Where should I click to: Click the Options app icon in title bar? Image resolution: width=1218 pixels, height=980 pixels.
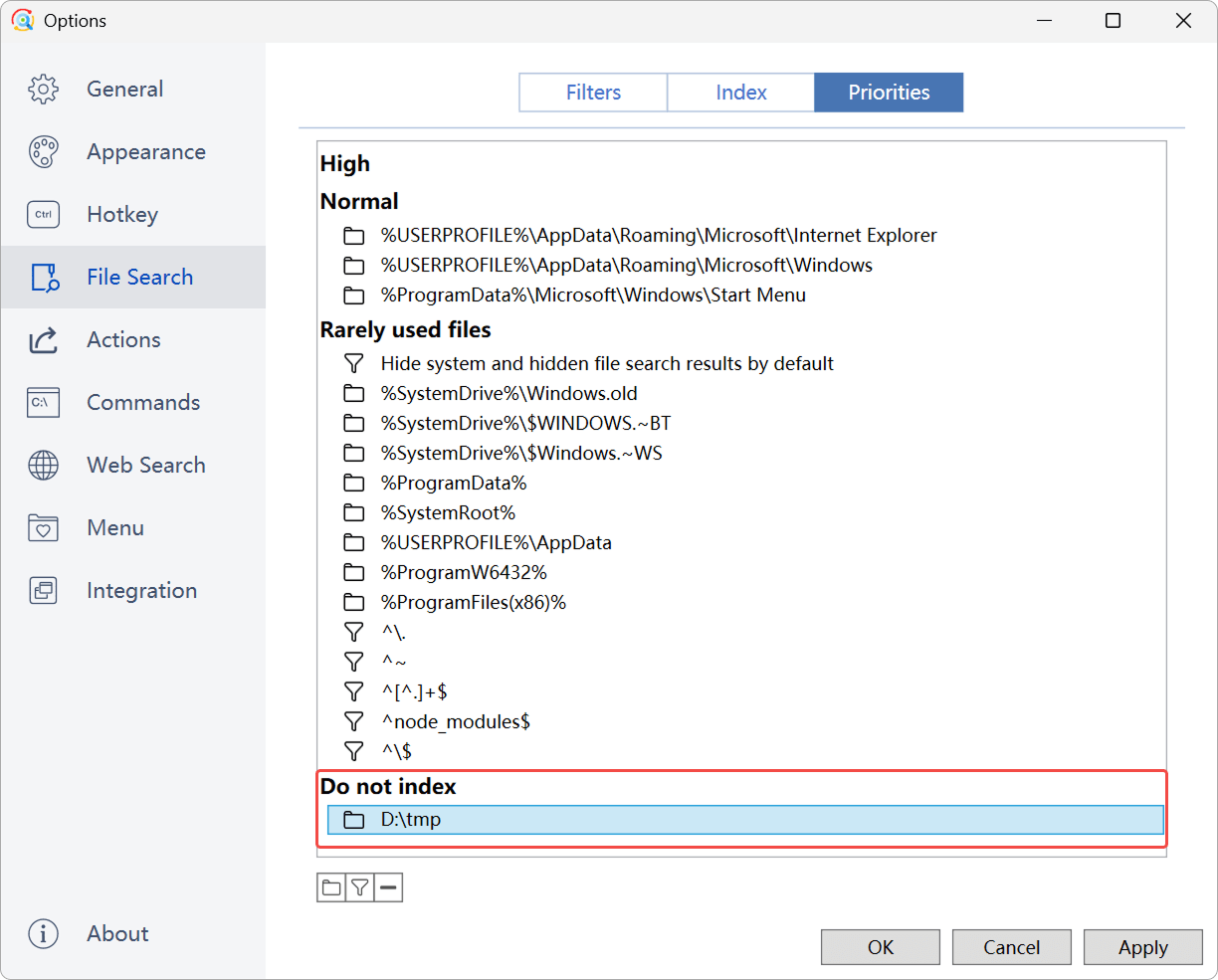(22, 20)
